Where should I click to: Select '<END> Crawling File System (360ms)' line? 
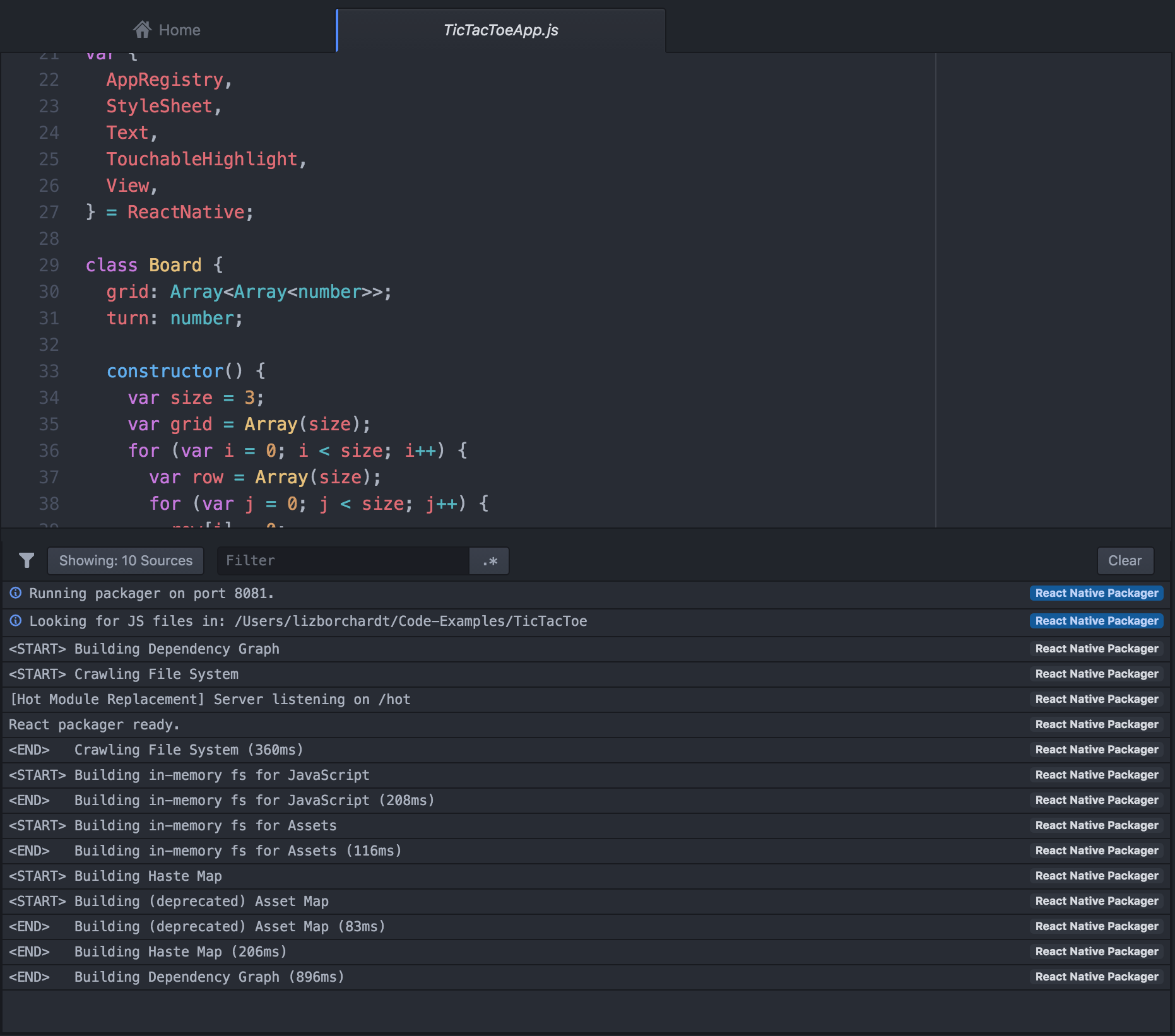coord(156,750)
